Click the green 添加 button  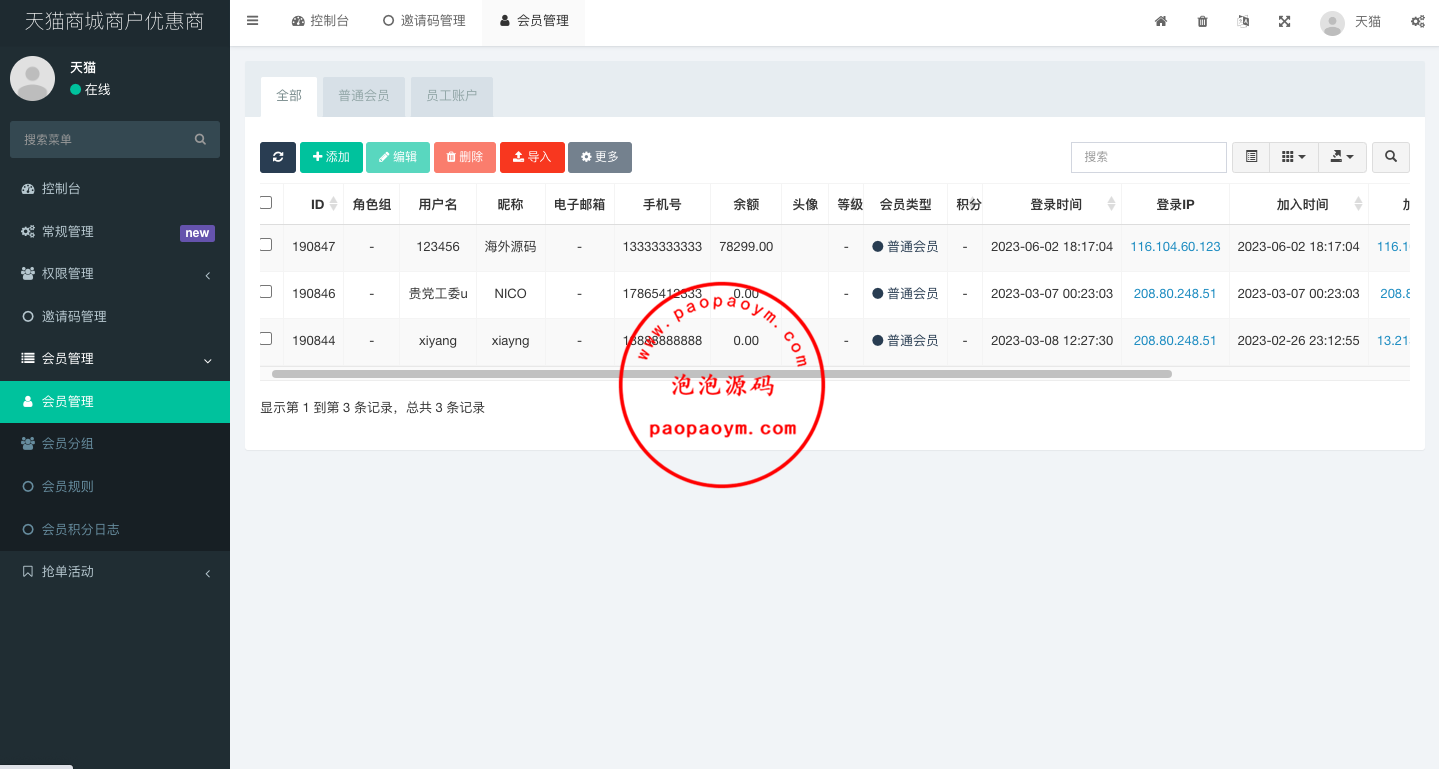pos(331,157)
